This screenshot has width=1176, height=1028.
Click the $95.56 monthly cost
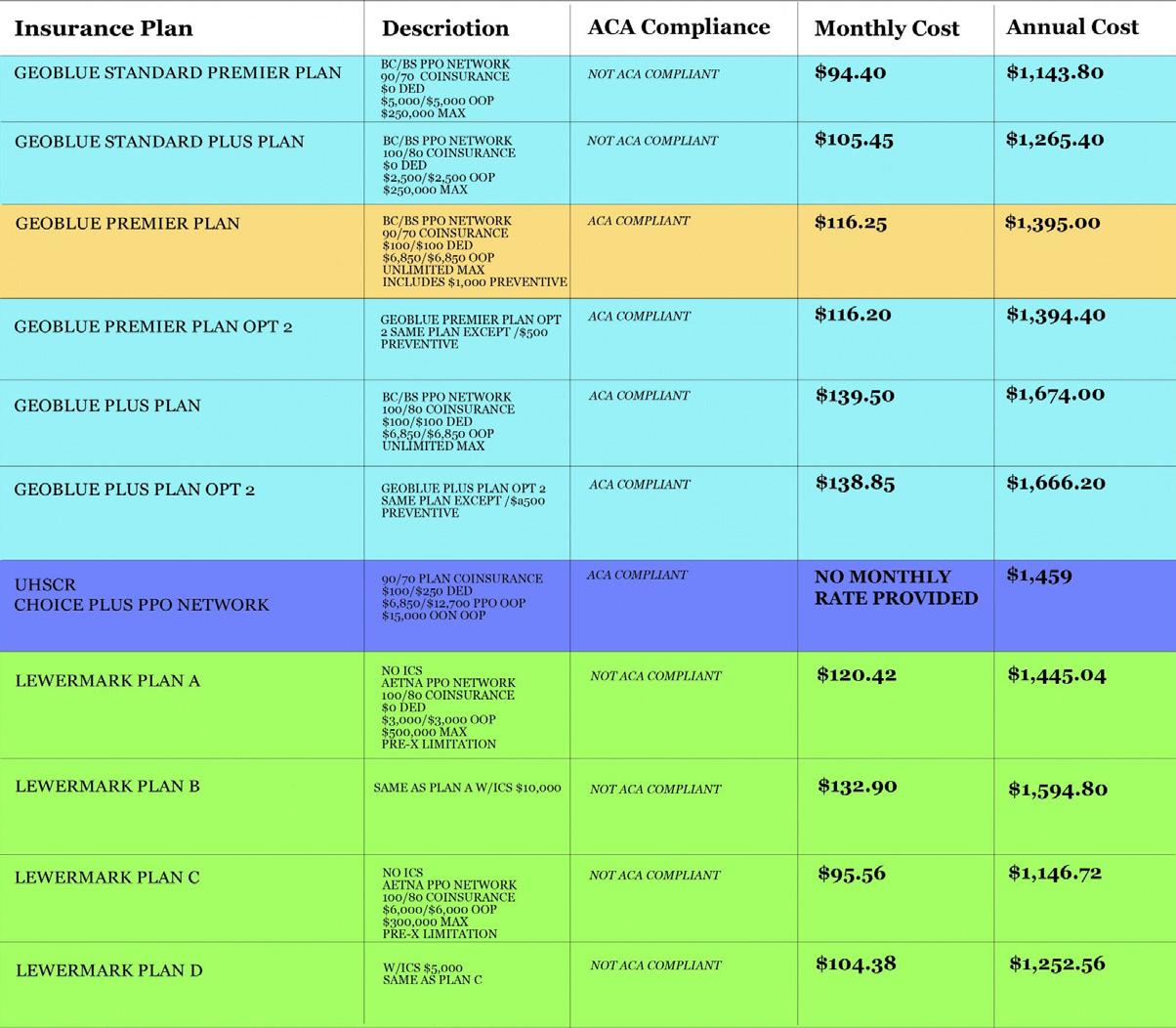[x=852, y=874]
